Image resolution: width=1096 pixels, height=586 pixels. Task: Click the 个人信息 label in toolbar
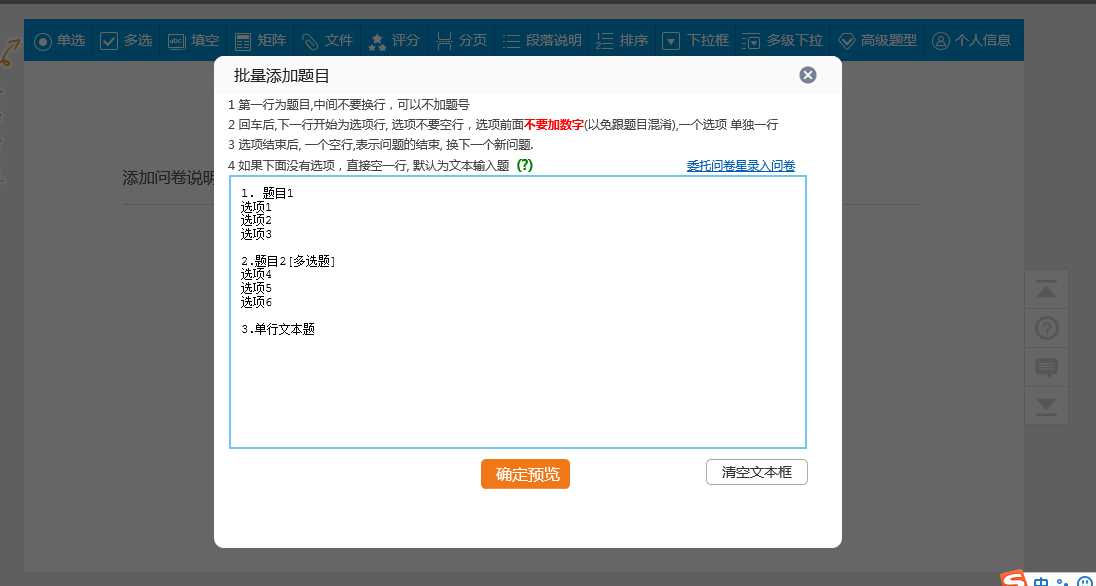click(983, 41)
